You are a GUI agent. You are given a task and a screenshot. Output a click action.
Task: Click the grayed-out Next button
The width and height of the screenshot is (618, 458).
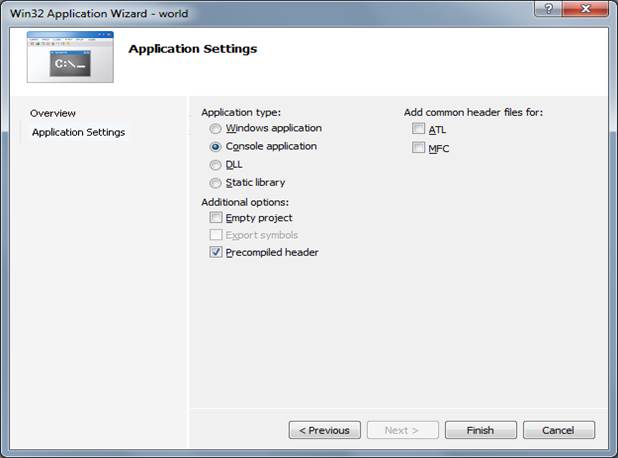pyautogui.click(x=402, y=430)
